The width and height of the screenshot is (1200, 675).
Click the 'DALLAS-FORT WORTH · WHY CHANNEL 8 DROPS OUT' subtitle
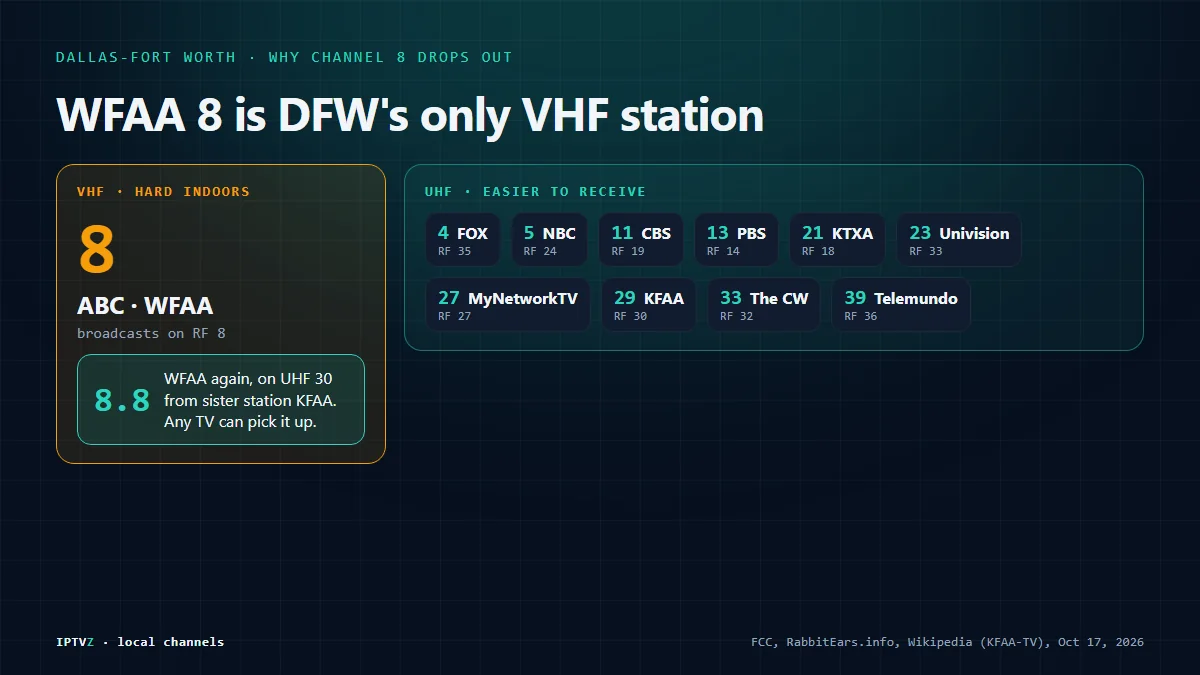pos(284,57)
